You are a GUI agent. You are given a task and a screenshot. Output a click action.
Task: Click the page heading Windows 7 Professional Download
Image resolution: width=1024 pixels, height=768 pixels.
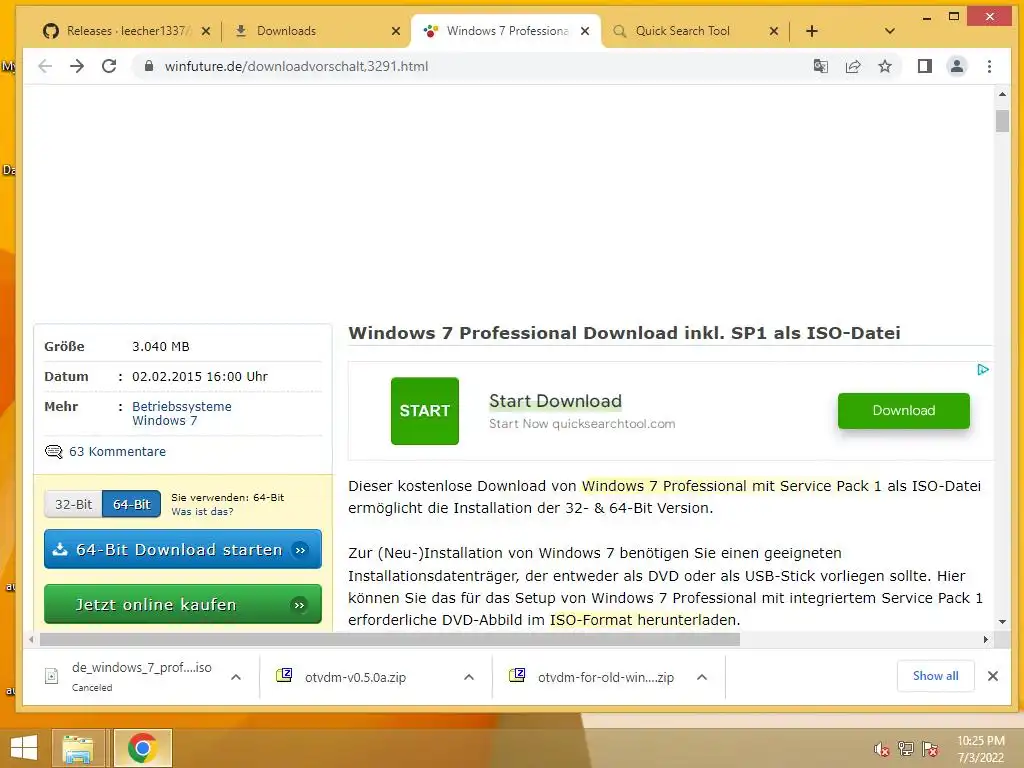tap(624, 333)
